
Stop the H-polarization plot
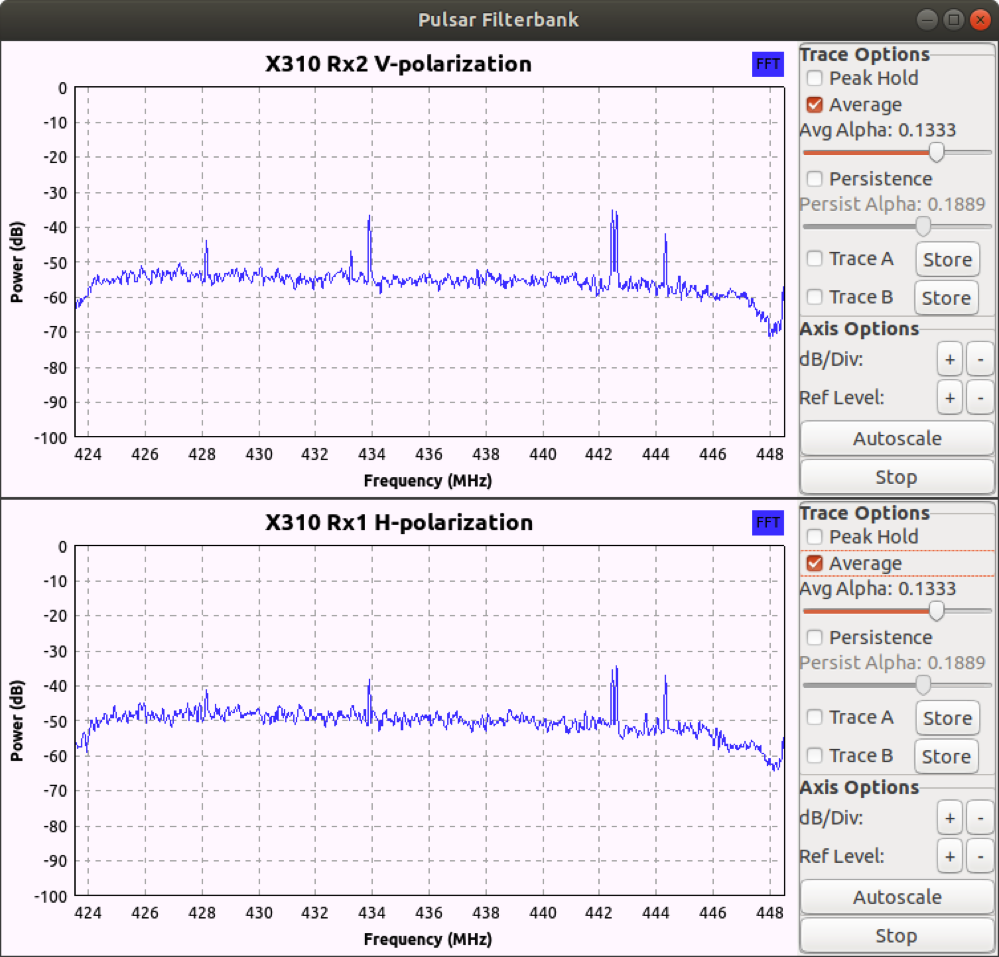(897, 936)
